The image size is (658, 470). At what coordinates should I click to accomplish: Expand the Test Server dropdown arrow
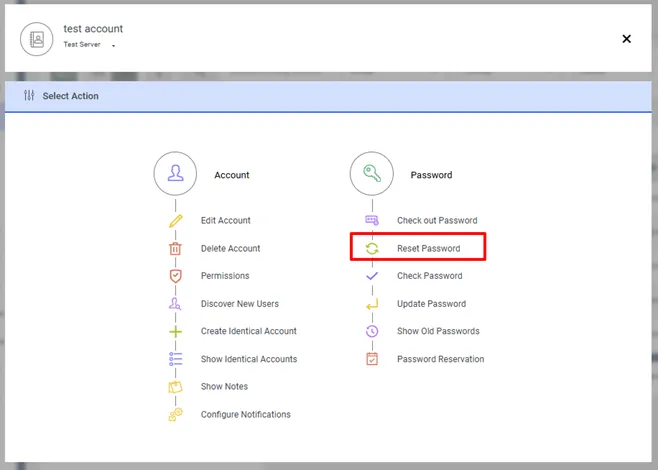[x=113, y=46]
